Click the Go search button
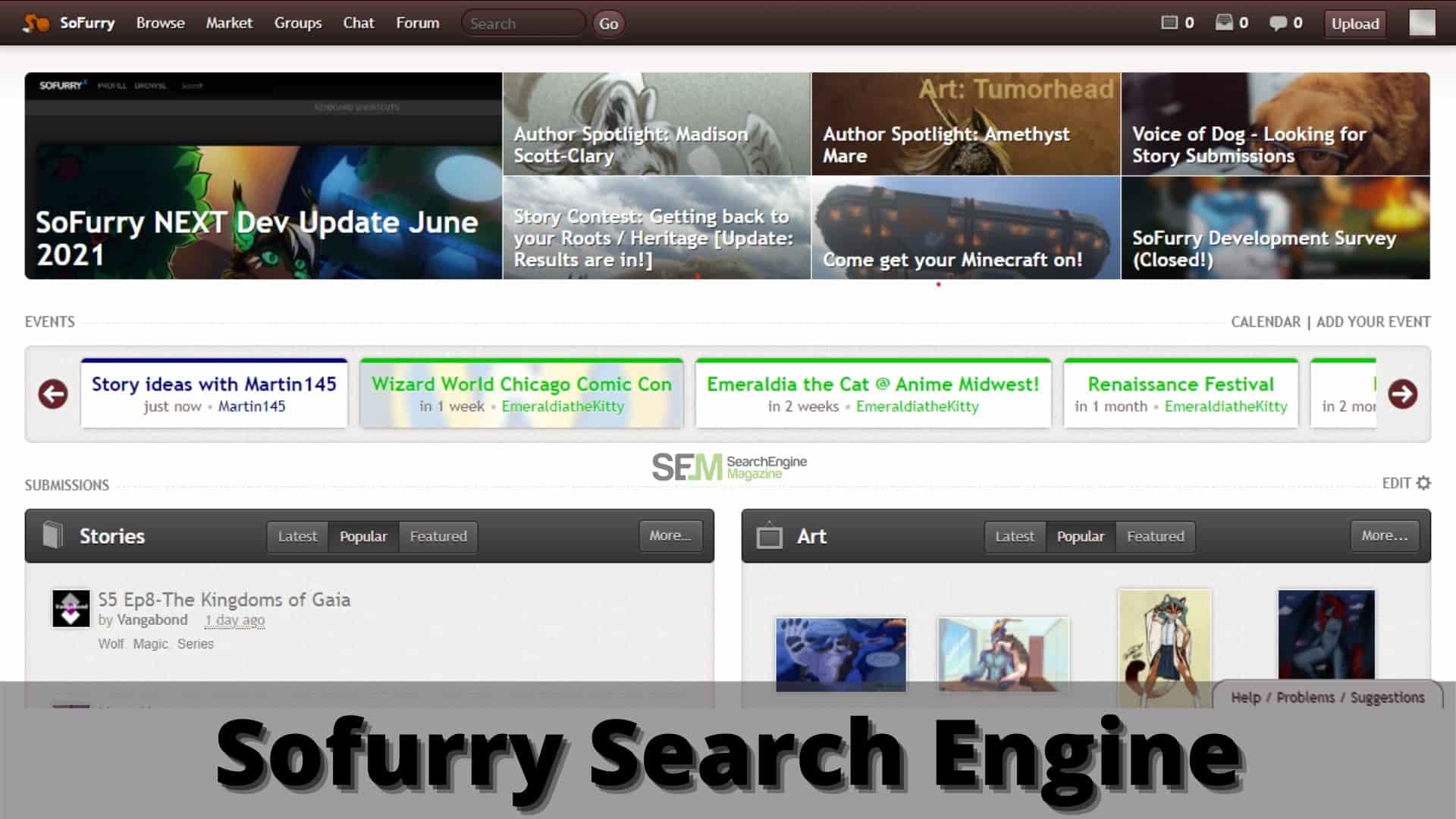The height and width of the screenshot is (819, 1456). coord(608,24)
